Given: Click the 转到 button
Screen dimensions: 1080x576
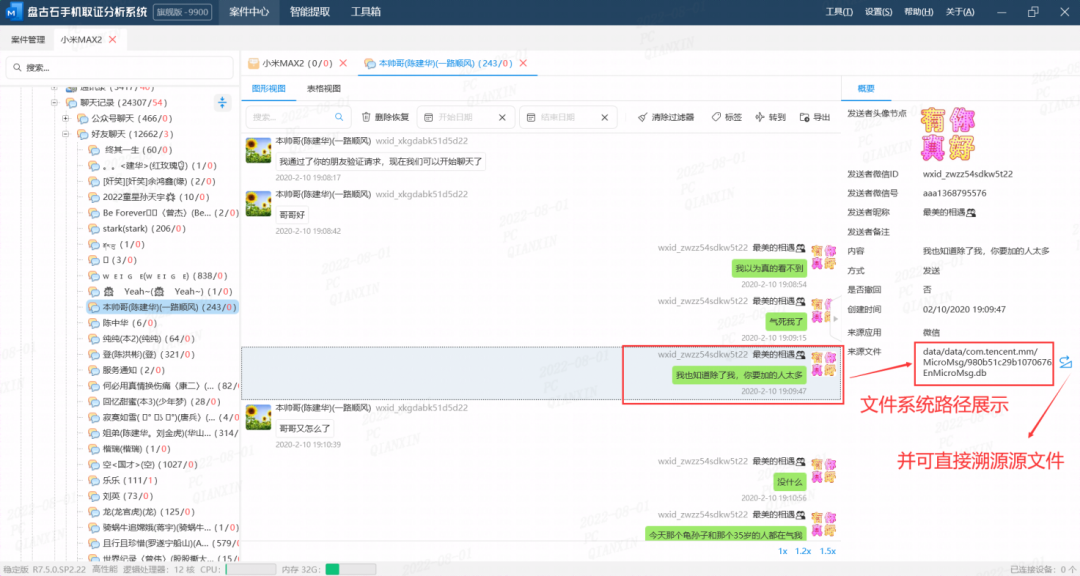Looking at the screenshot, I should (x=770, y=117).
